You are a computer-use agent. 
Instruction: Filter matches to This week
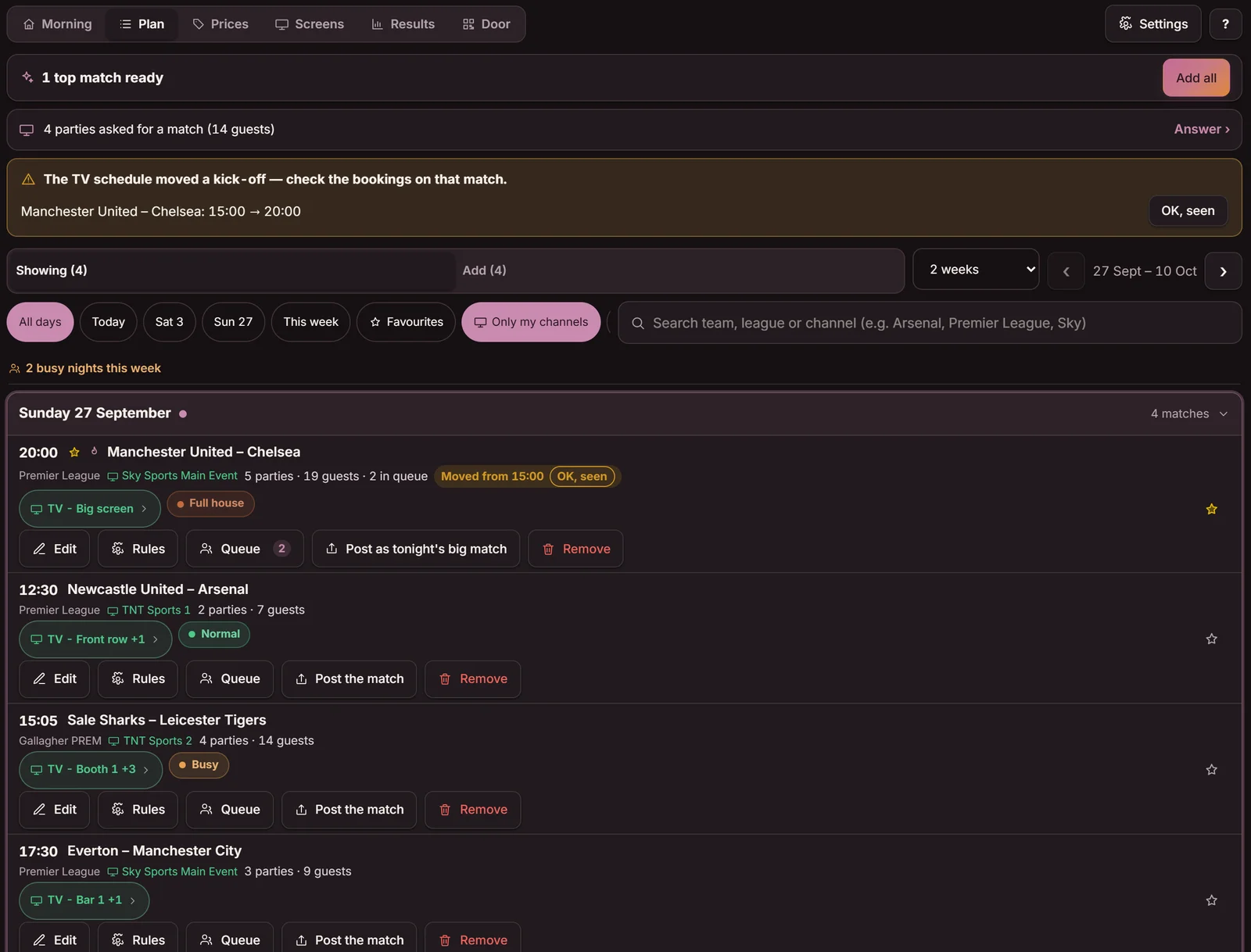pyautogui.click(x=310, y=322)
